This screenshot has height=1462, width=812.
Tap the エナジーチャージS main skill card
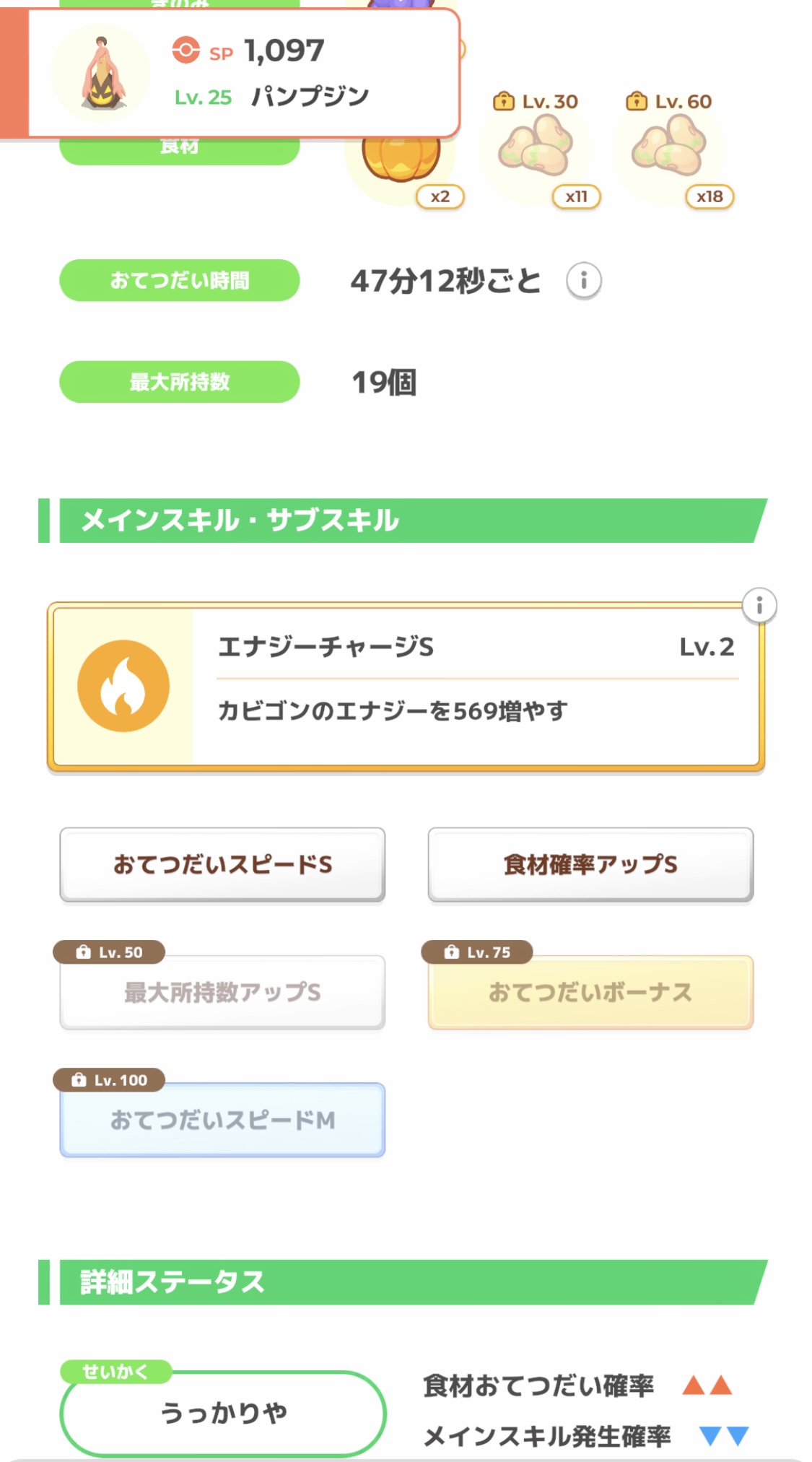(476, 686)
